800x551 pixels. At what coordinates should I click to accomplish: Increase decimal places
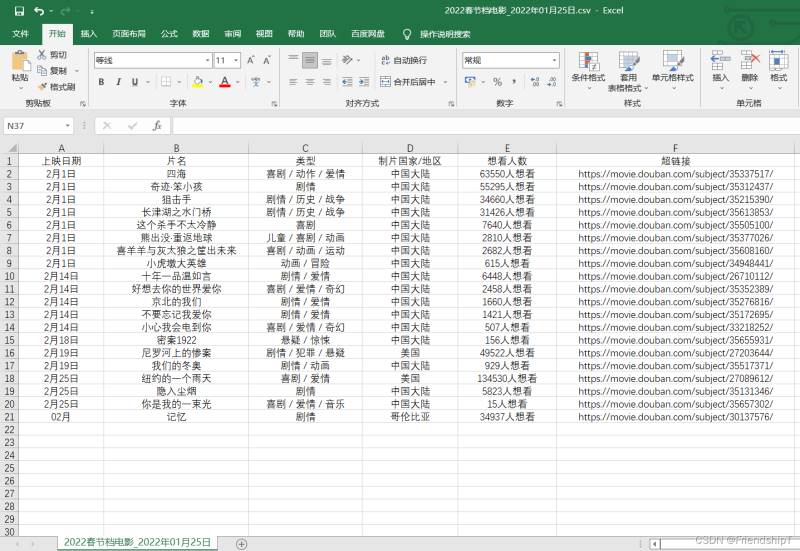(535, 82)
